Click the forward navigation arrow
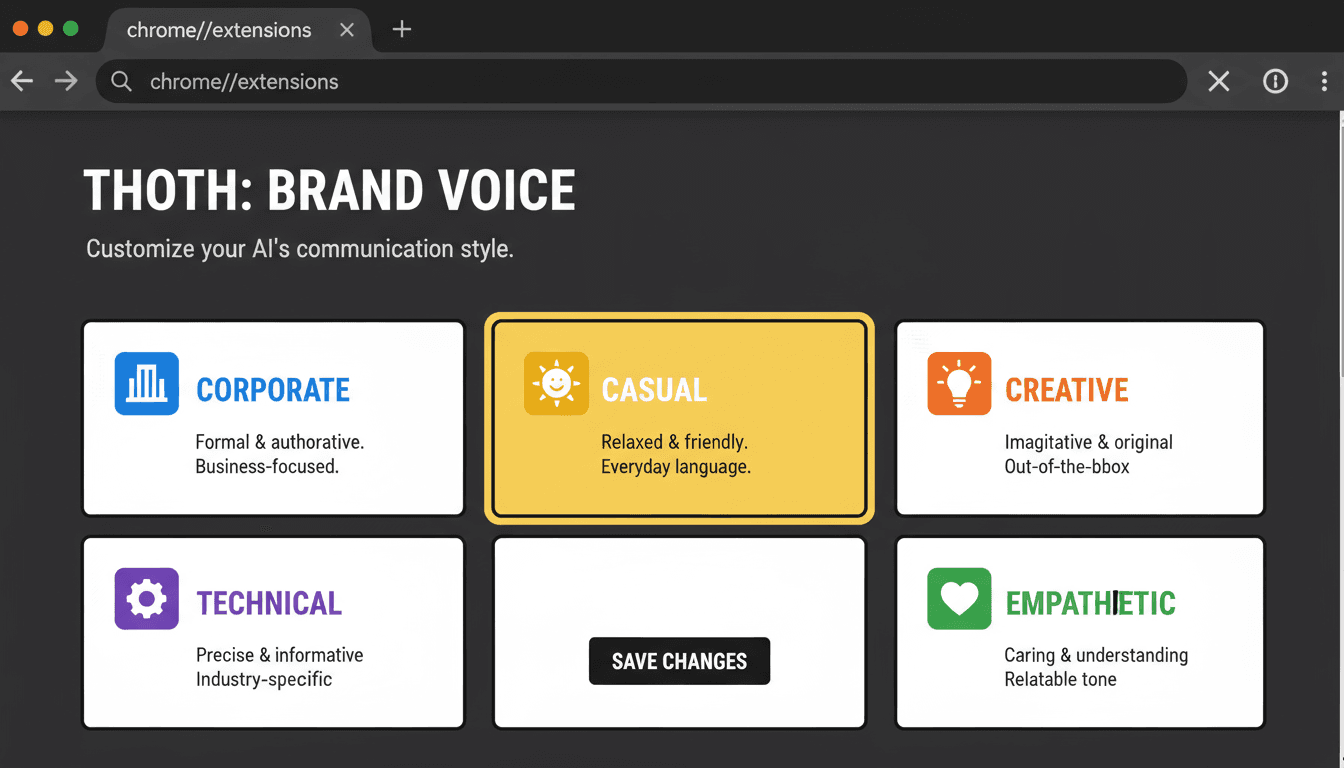The height and width of the screenshot is (768, 1344). pos(66,82)
